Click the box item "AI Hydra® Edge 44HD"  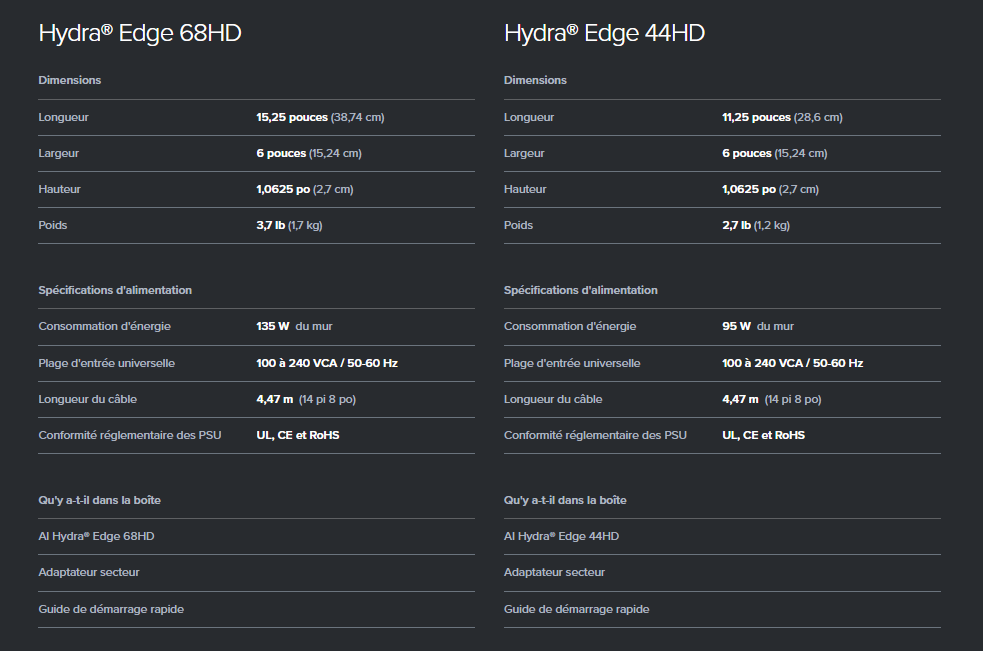coord(562,536)
